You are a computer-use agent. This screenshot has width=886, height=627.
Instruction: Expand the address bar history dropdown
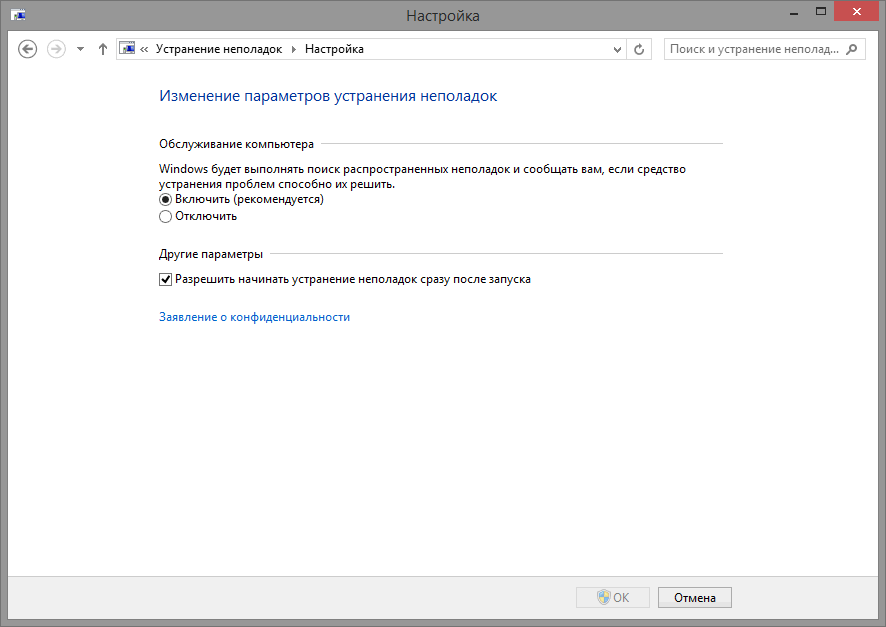[x=617, y=49]
